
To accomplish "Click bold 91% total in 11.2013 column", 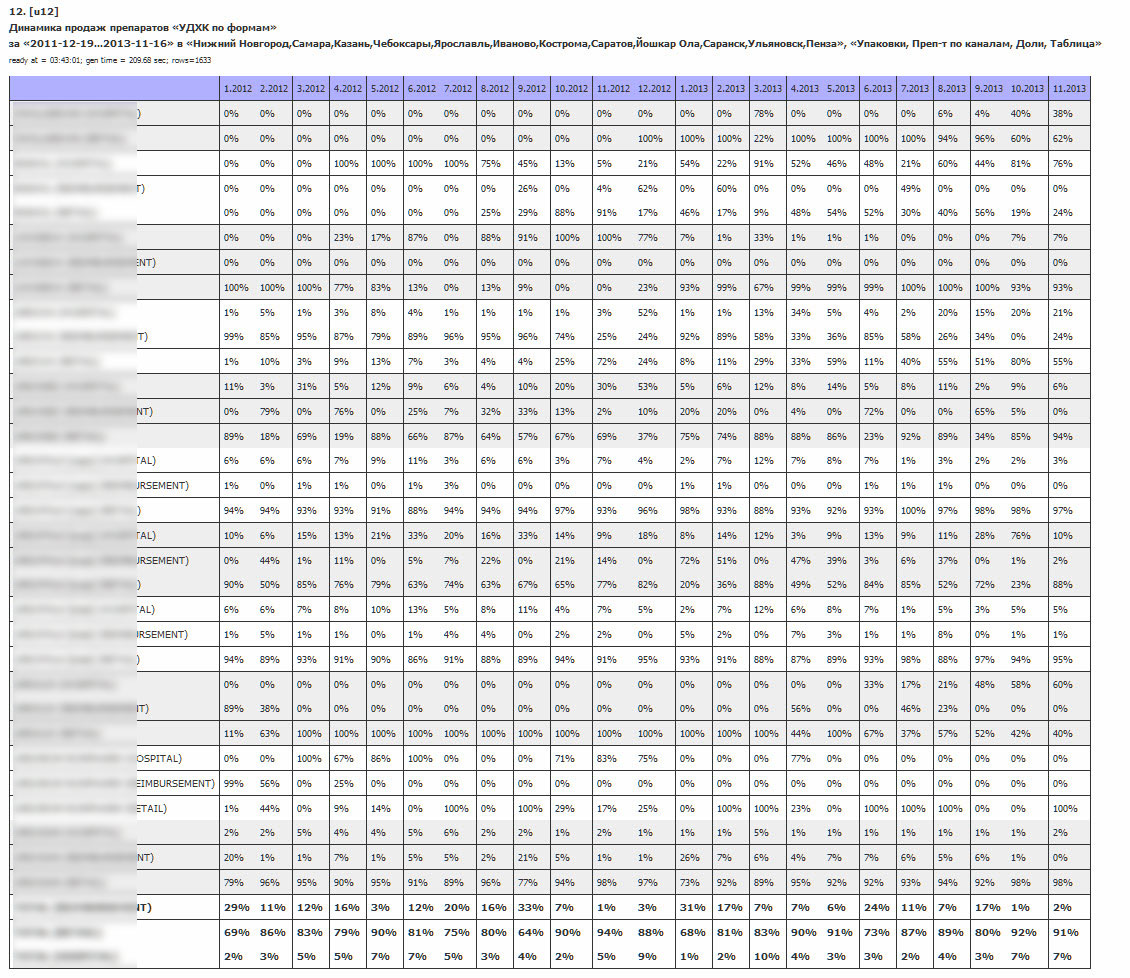I will coord(1067,933).
